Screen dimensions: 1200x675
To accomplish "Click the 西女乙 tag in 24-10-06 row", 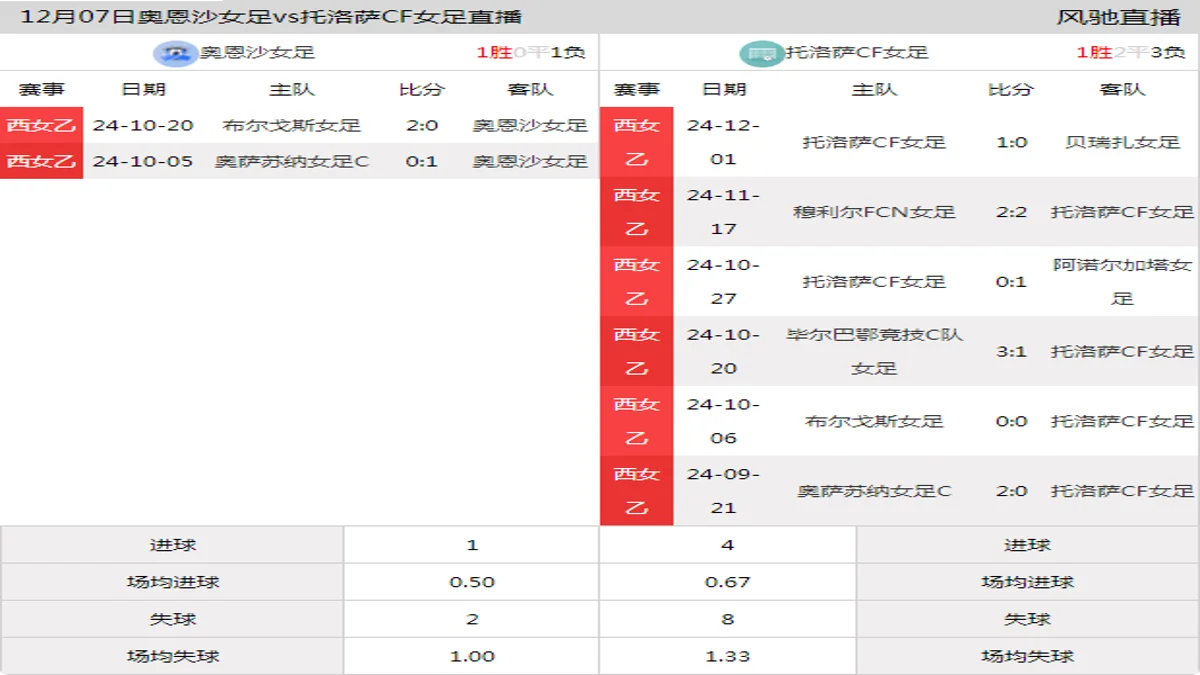I will point(637,421).
